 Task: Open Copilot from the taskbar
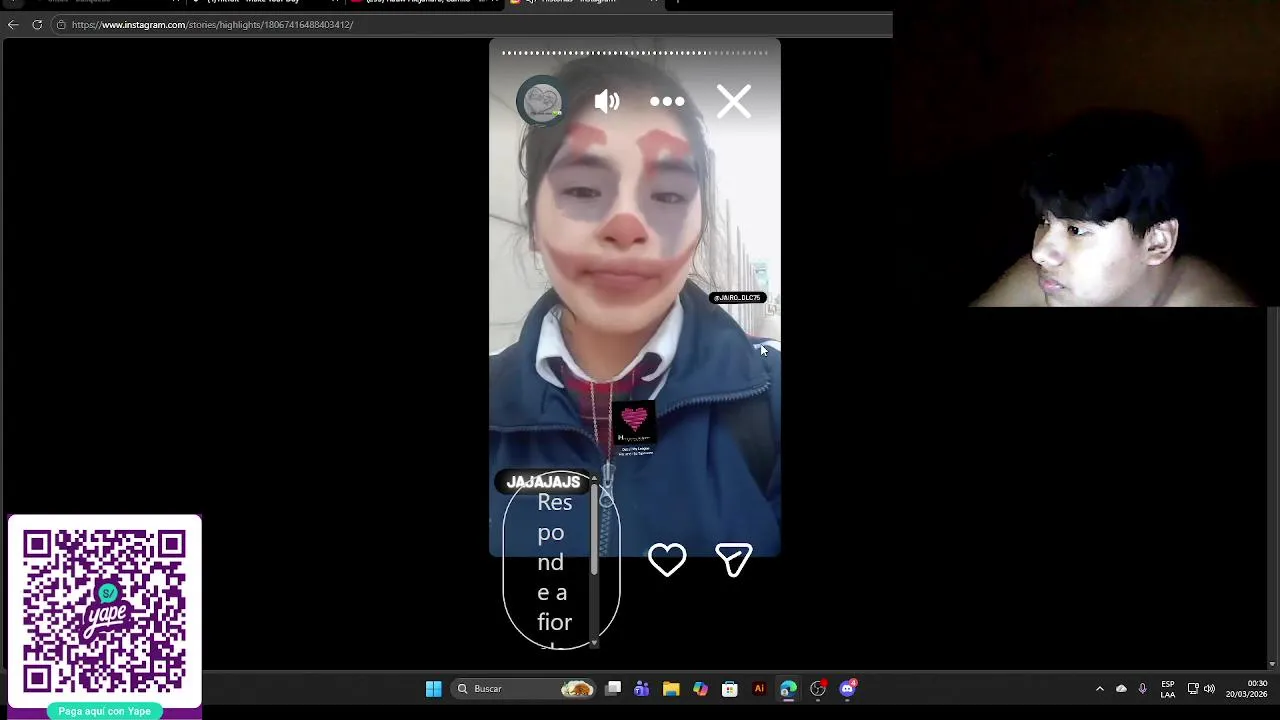700,688
